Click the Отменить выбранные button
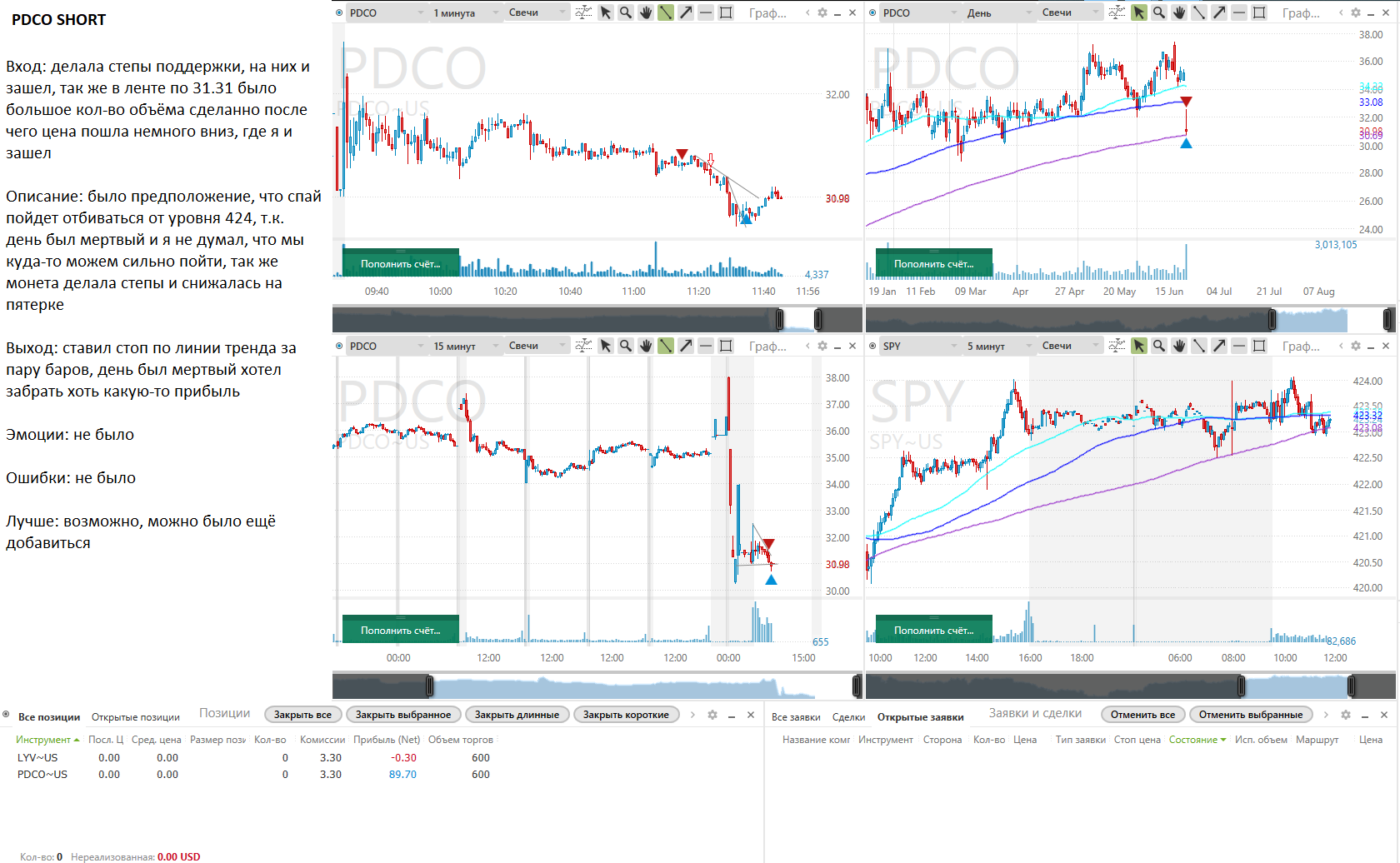 (x=1251, y=715)
